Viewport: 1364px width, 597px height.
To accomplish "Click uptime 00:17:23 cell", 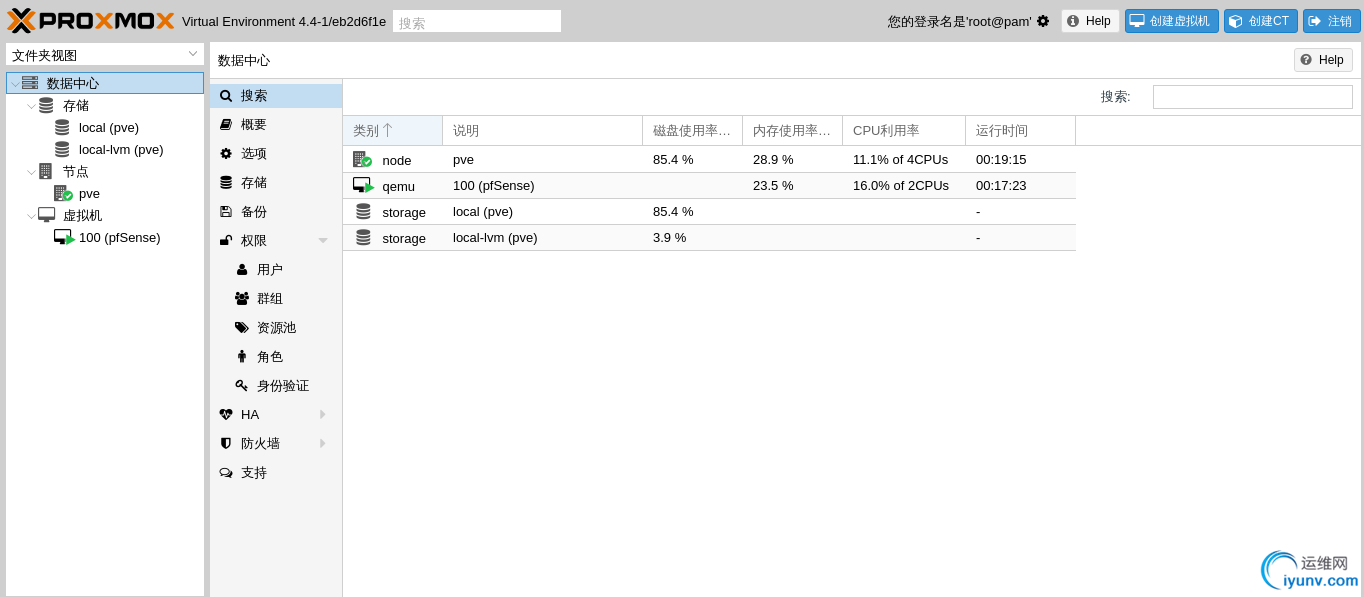I will coord(1020,185).
